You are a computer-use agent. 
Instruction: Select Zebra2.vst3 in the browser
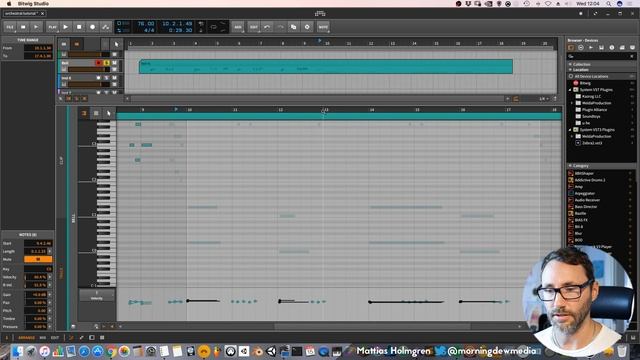[592, 143]
